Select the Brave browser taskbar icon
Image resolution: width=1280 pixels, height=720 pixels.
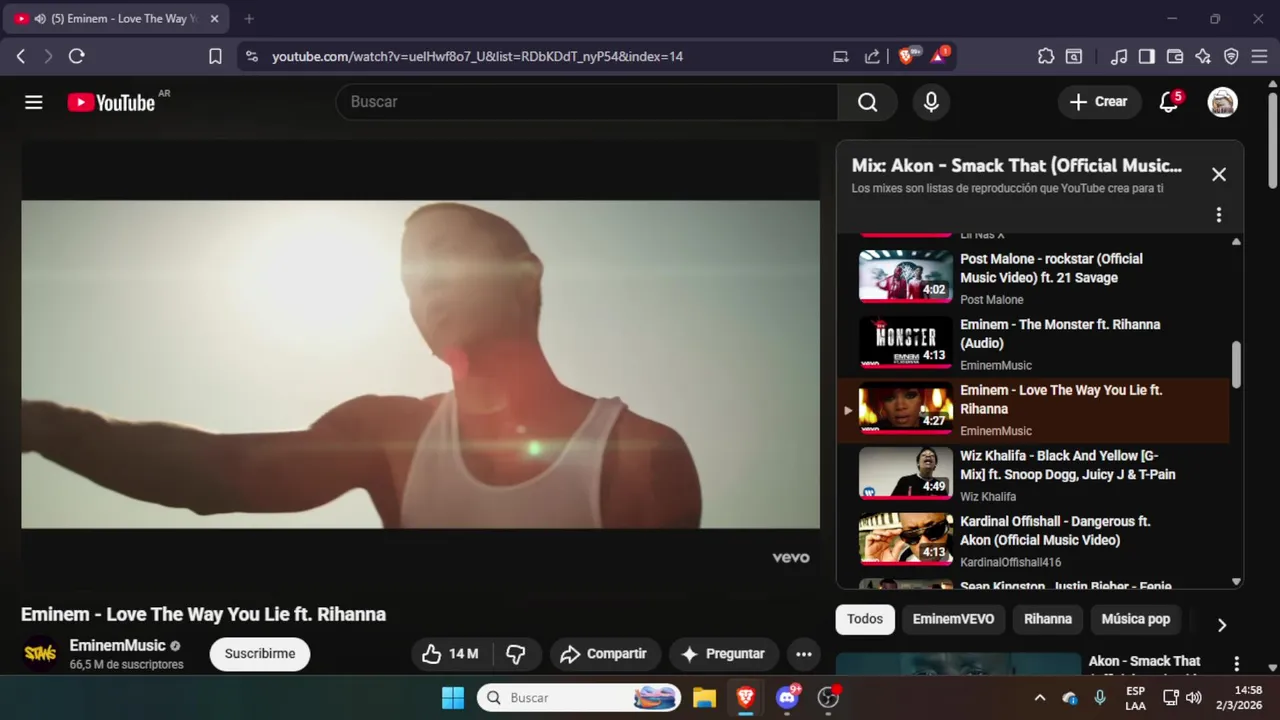click(745, 698)
